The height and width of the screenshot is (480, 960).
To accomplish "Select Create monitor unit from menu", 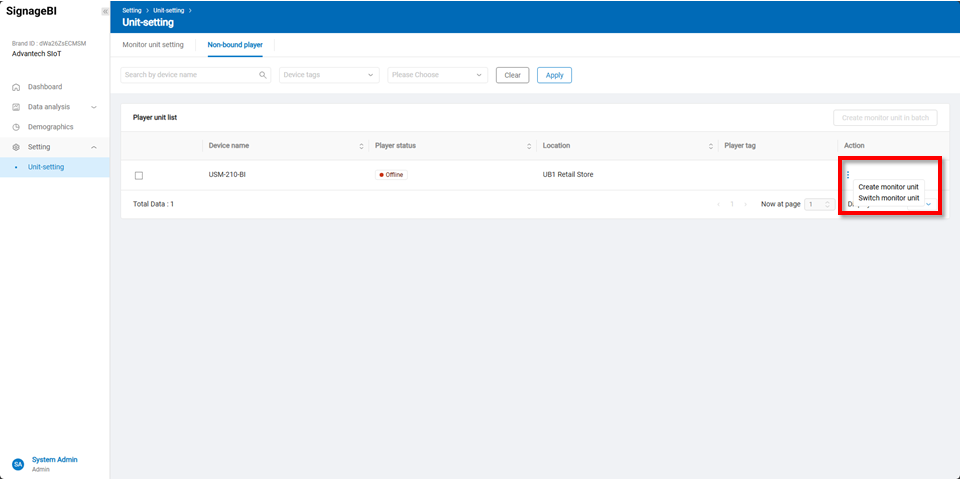I will coord(888,187).
